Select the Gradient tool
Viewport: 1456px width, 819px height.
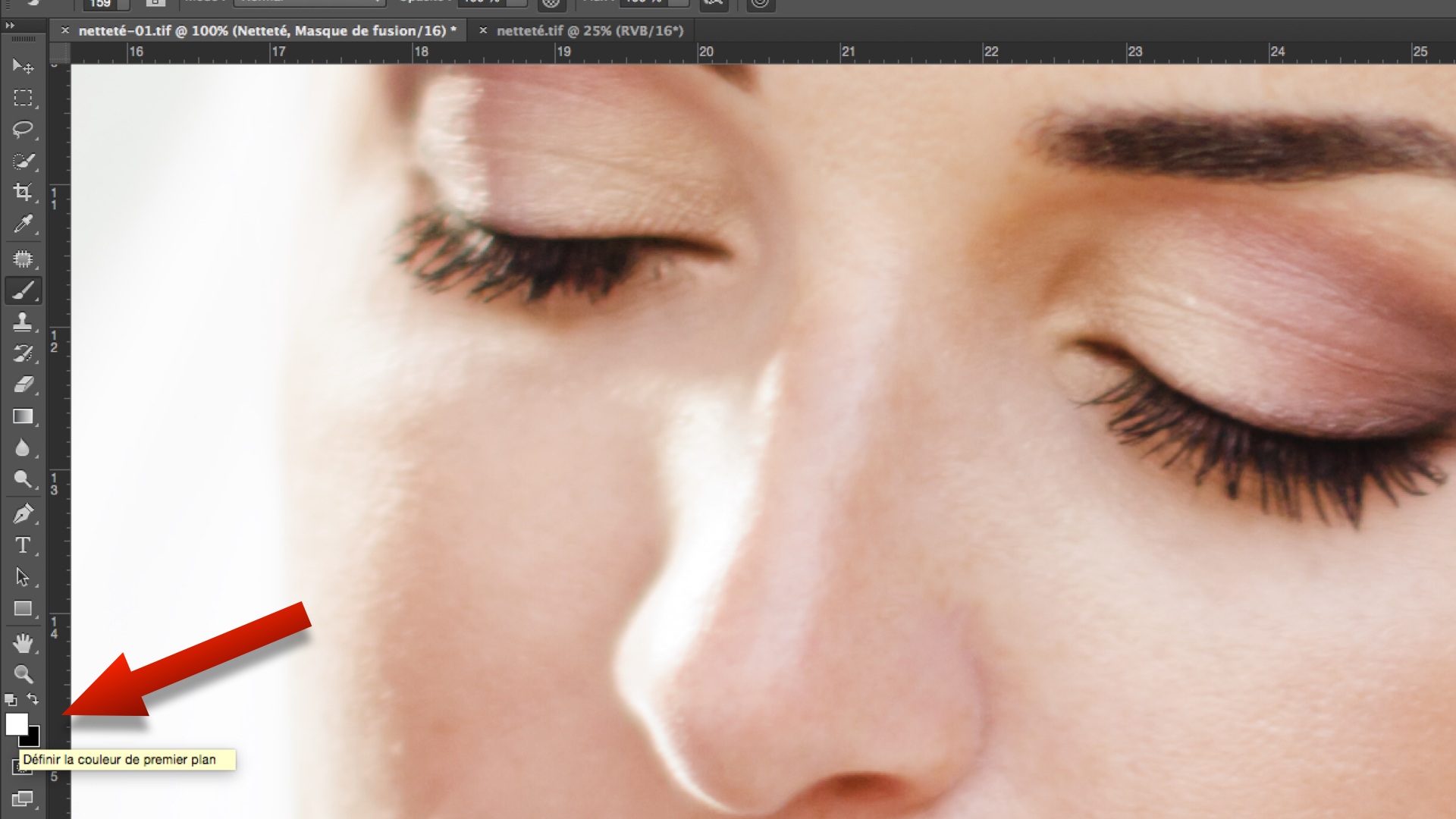23,416
